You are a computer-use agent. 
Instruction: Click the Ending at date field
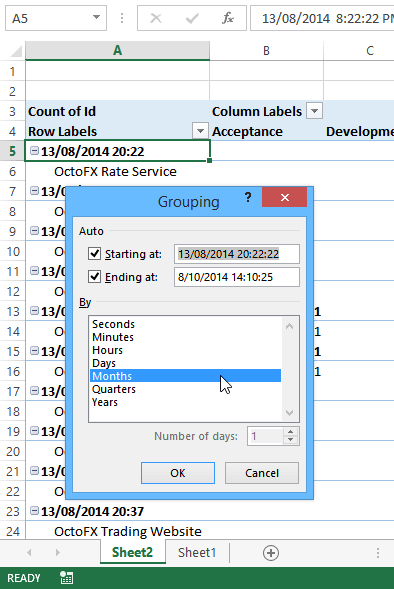237,277
